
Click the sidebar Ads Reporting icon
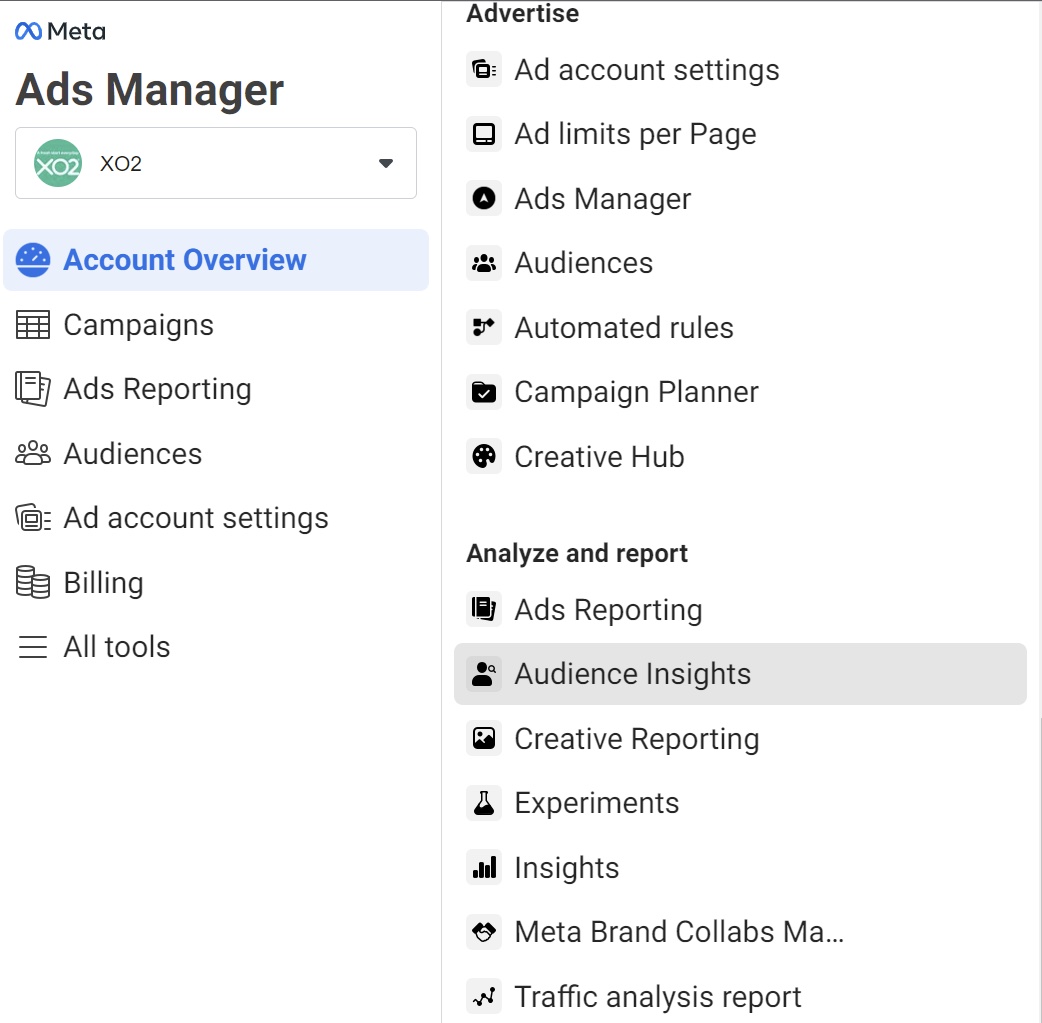tap(33, 389)
